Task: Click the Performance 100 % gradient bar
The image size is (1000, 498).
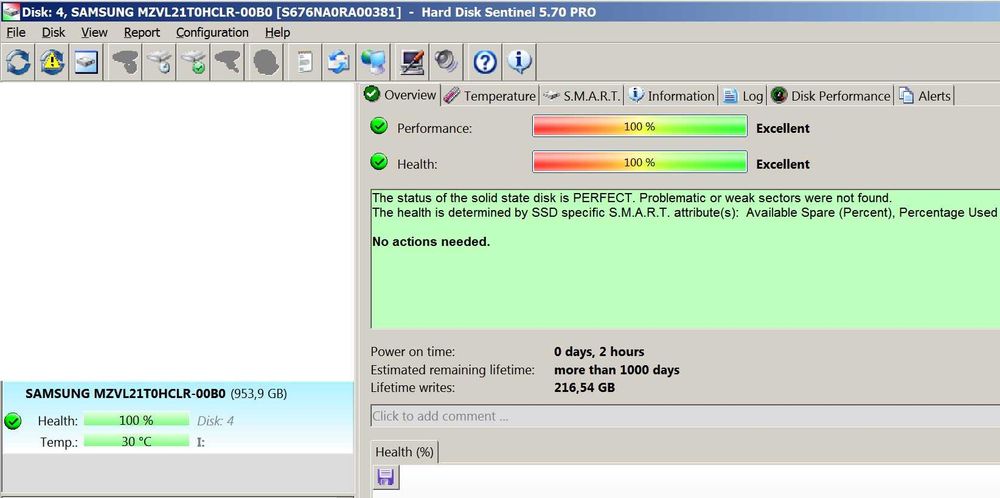Action: click(x=640, y=126)
